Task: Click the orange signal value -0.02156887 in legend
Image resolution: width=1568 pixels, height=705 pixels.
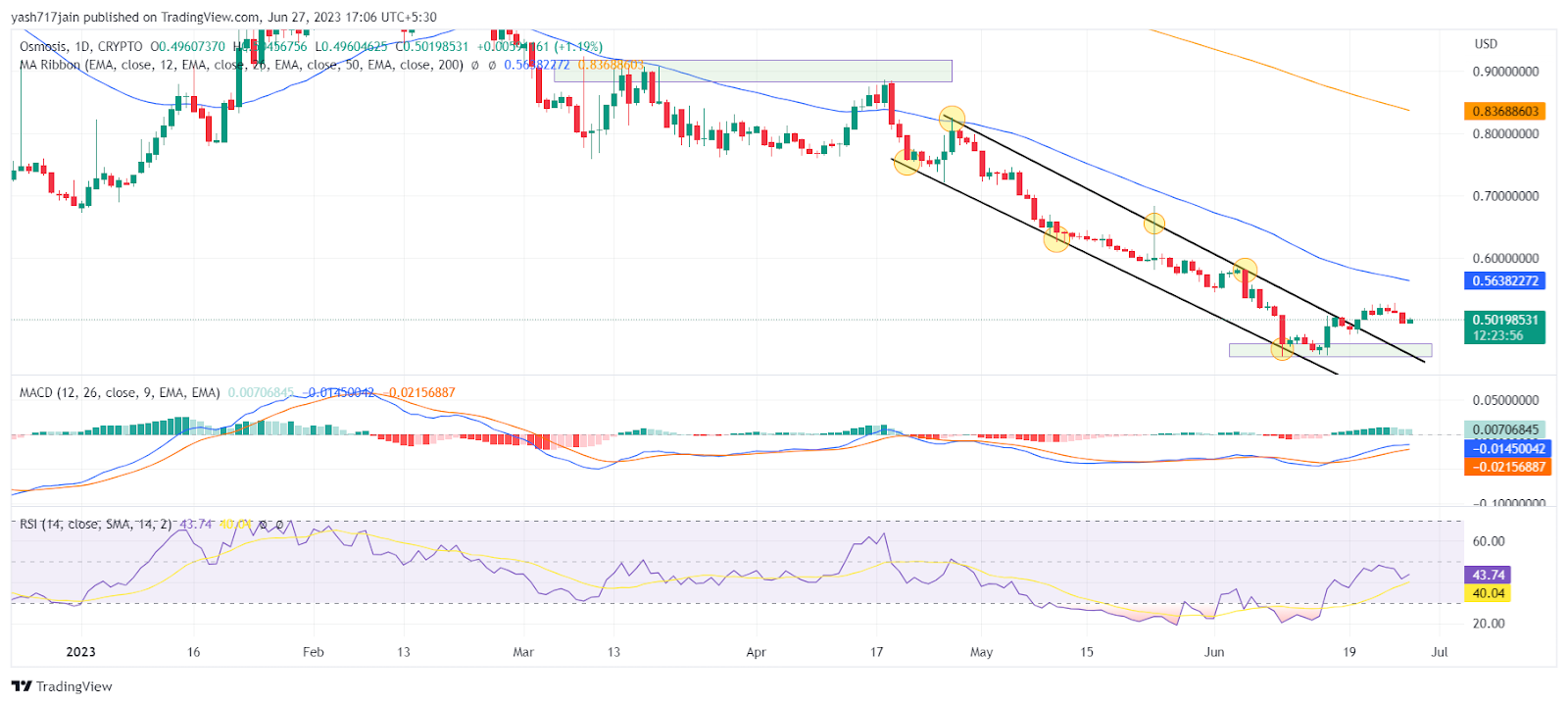Action: point(419,392)
